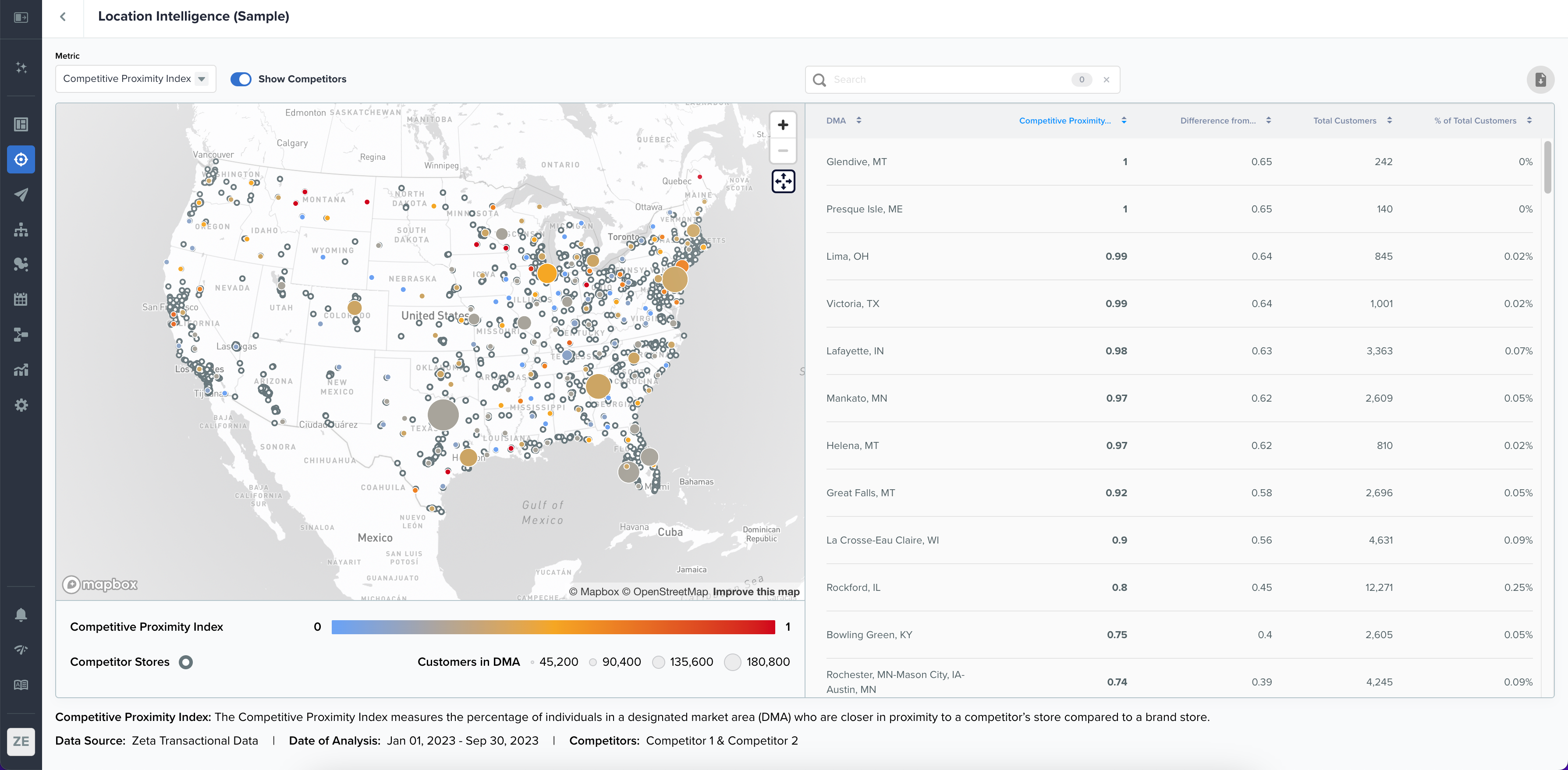1568x770 pixels.
Task: Click the 135,600 customers legend circle
Action: (659, 662)
